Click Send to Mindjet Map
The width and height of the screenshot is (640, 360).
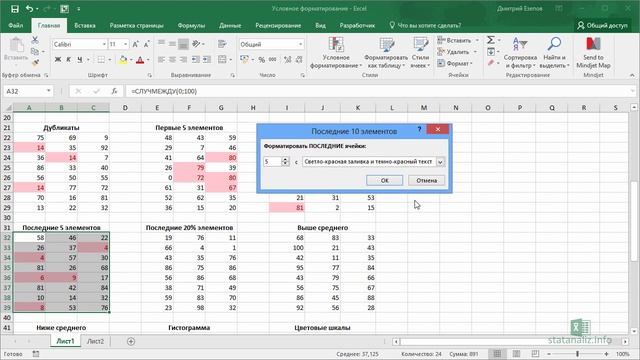click(593, 53)
